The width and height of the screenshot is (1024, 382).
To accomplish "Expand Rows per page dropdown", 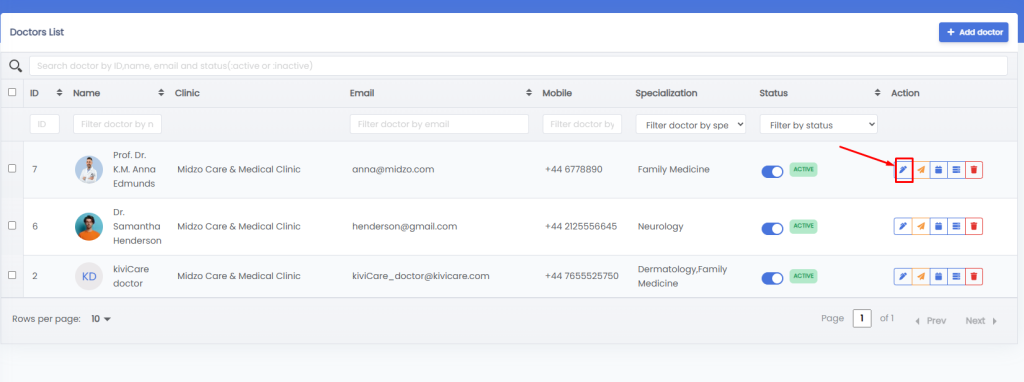I will [101, 319].
